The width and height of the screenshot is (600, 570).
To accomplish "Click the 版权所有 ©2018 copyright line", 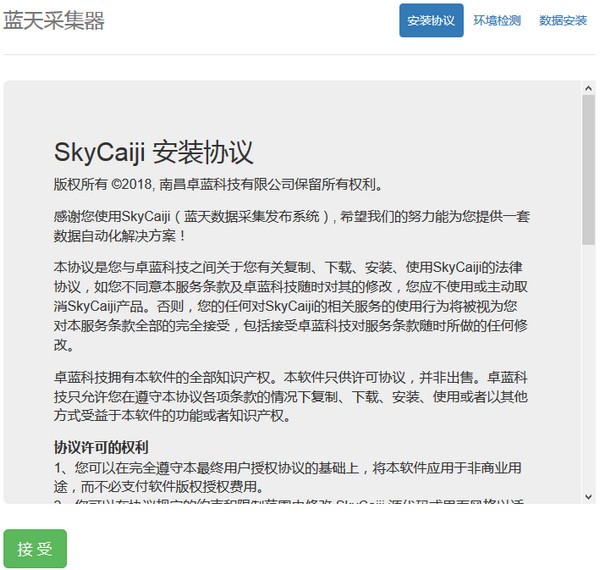I will tap(218, 184).
